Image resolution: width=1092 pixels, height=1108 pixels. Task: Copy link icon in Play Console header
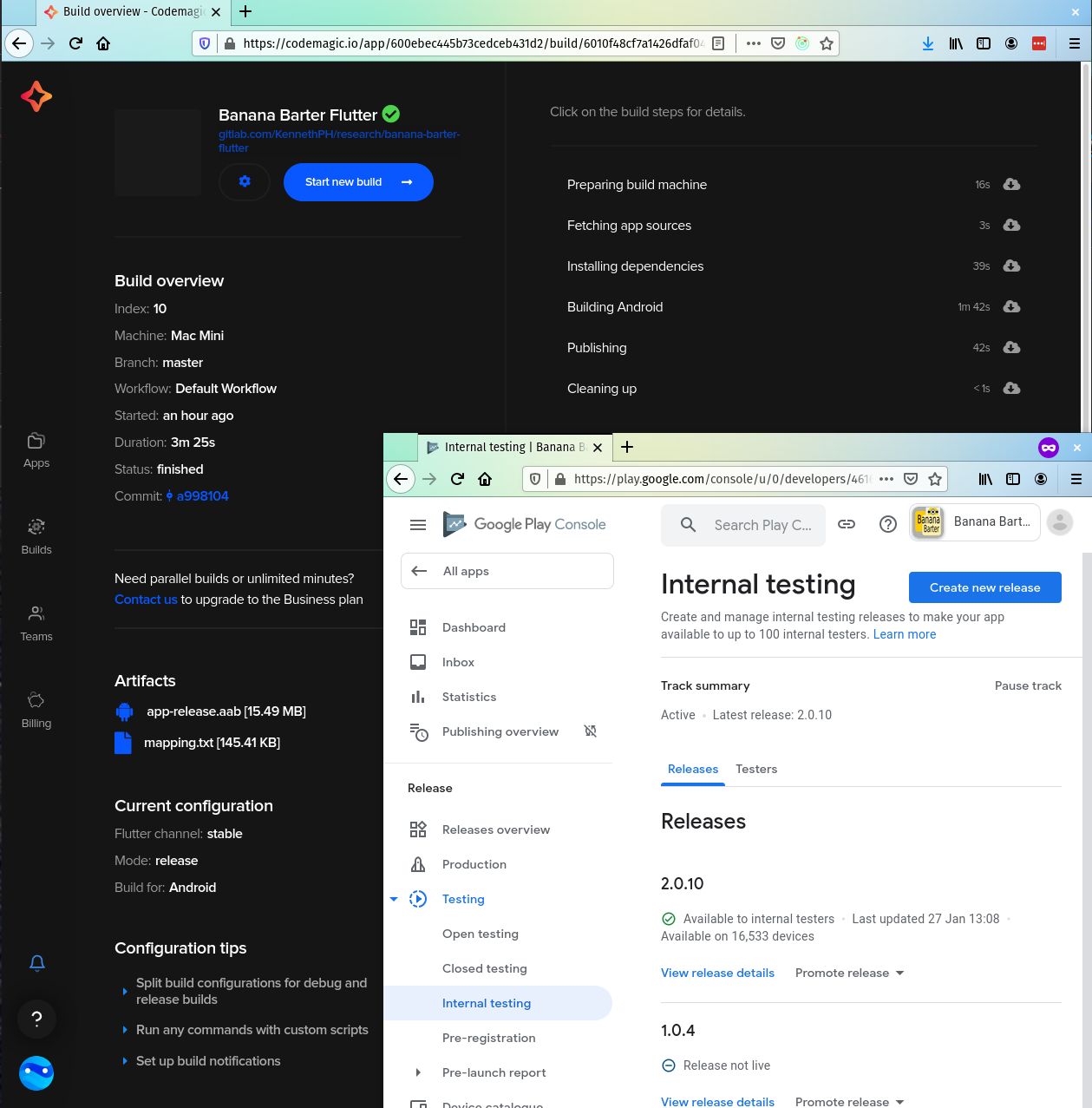click(847, 524)
